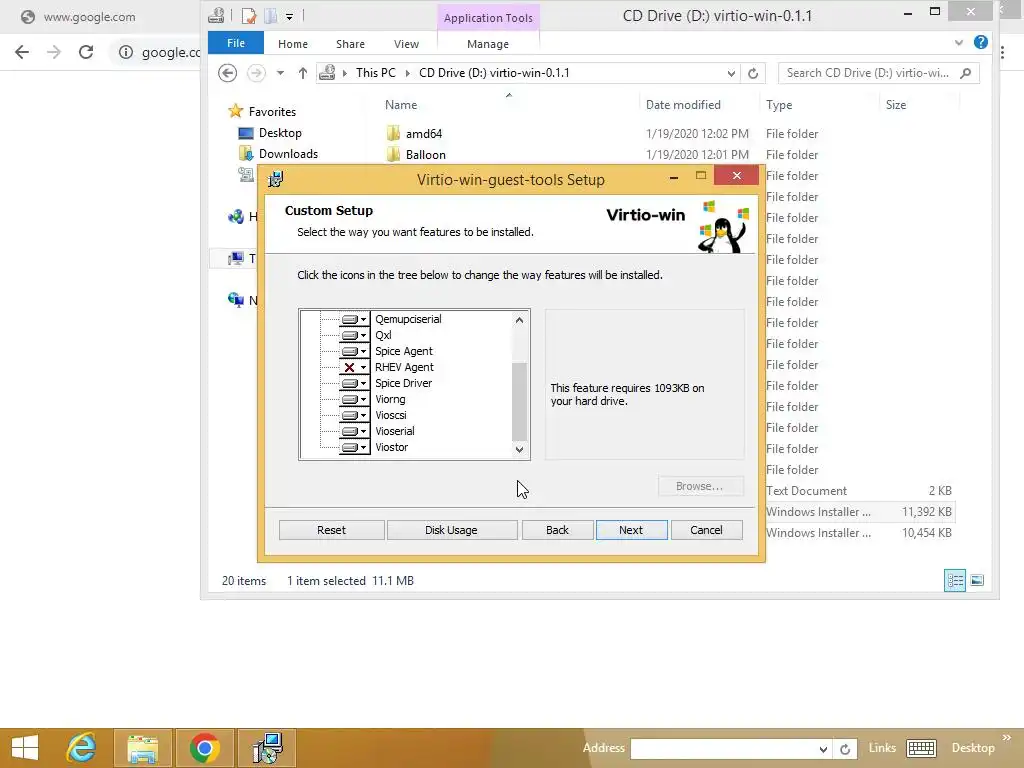Refresh the Explorer folder view
This screenshot has height=768, width=1024.
point(753,73)
